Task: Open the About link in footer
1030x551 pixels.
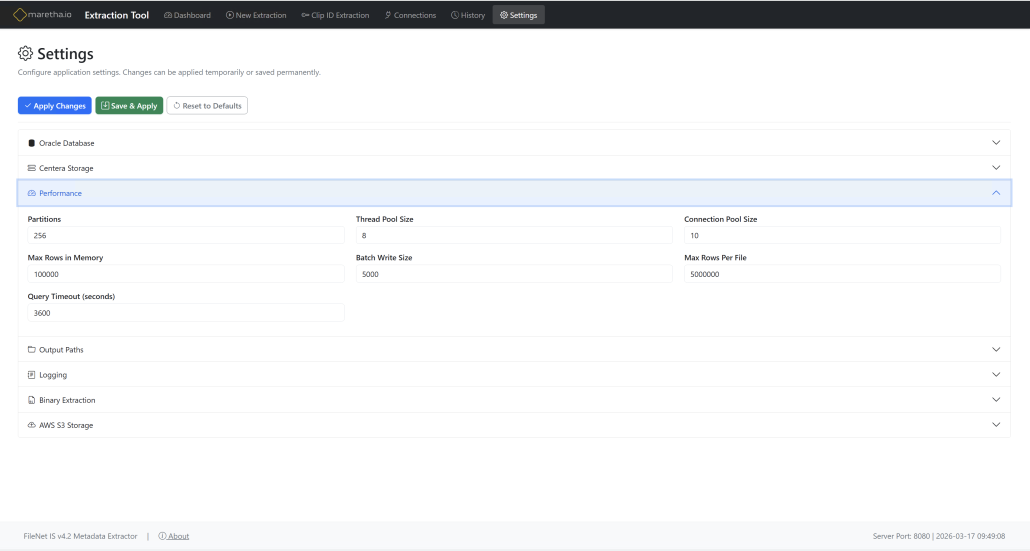Action: 173,536
